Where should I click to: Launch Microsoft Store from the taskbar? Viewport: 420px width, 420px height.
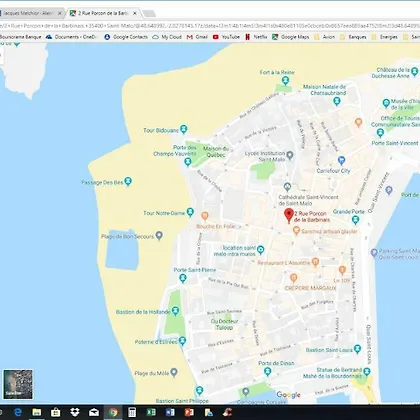point(55,412)
